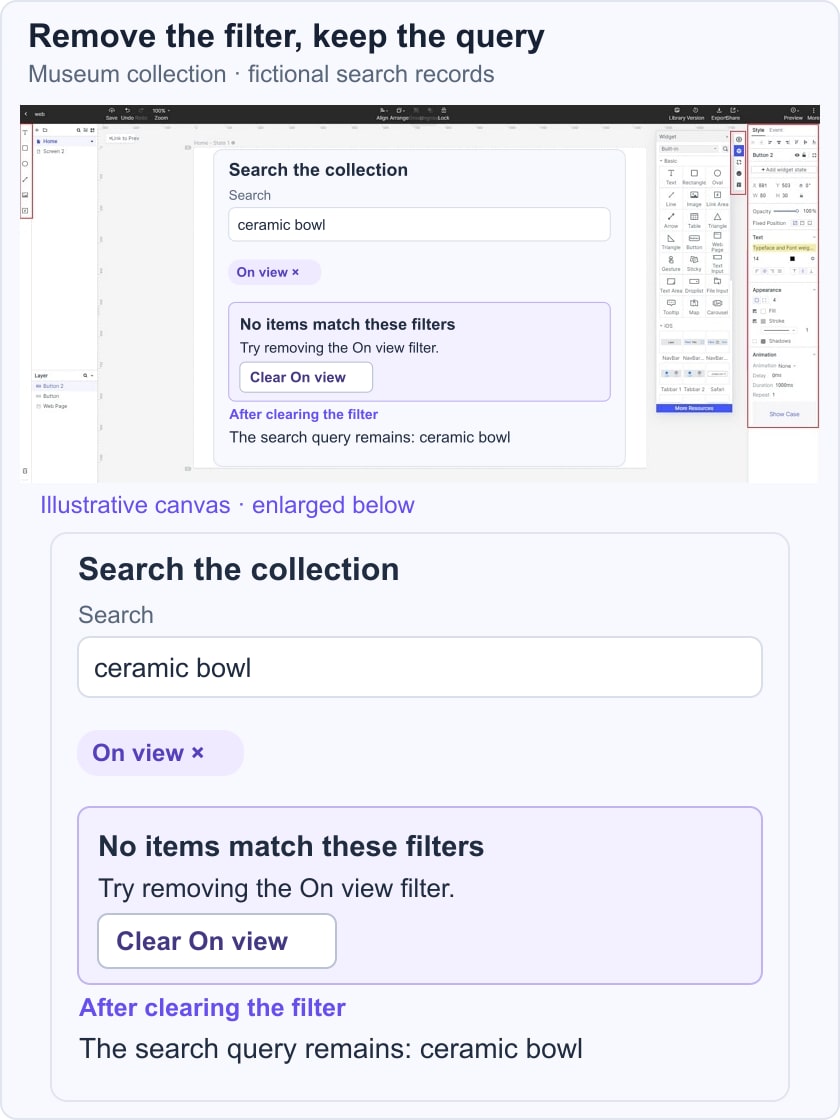This screenshot has width=840, height=1120.
Task: Collapse the Basic widget group
Action: click(x=661, y=161)
